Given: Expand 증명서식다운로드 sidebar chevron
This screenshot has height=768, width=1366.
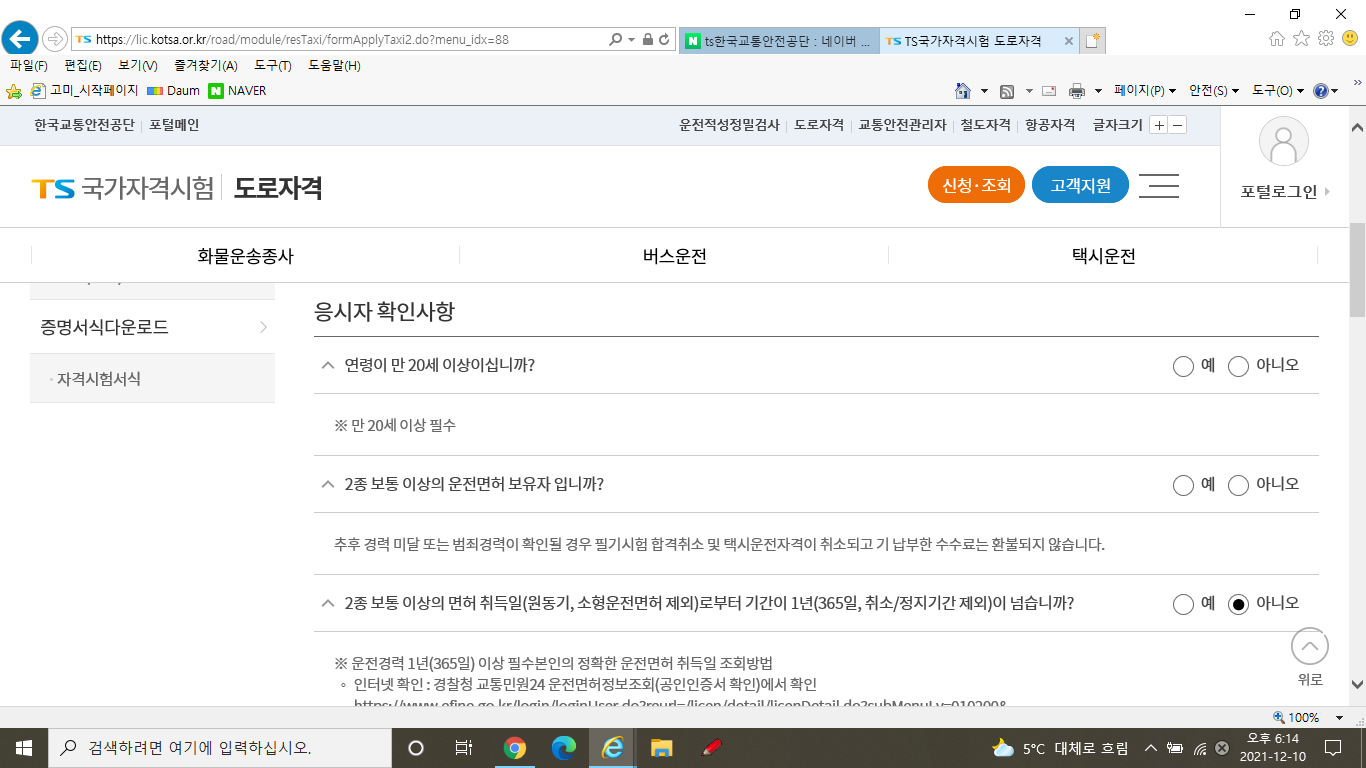Looking at the screenshot, I should (263, 327).
